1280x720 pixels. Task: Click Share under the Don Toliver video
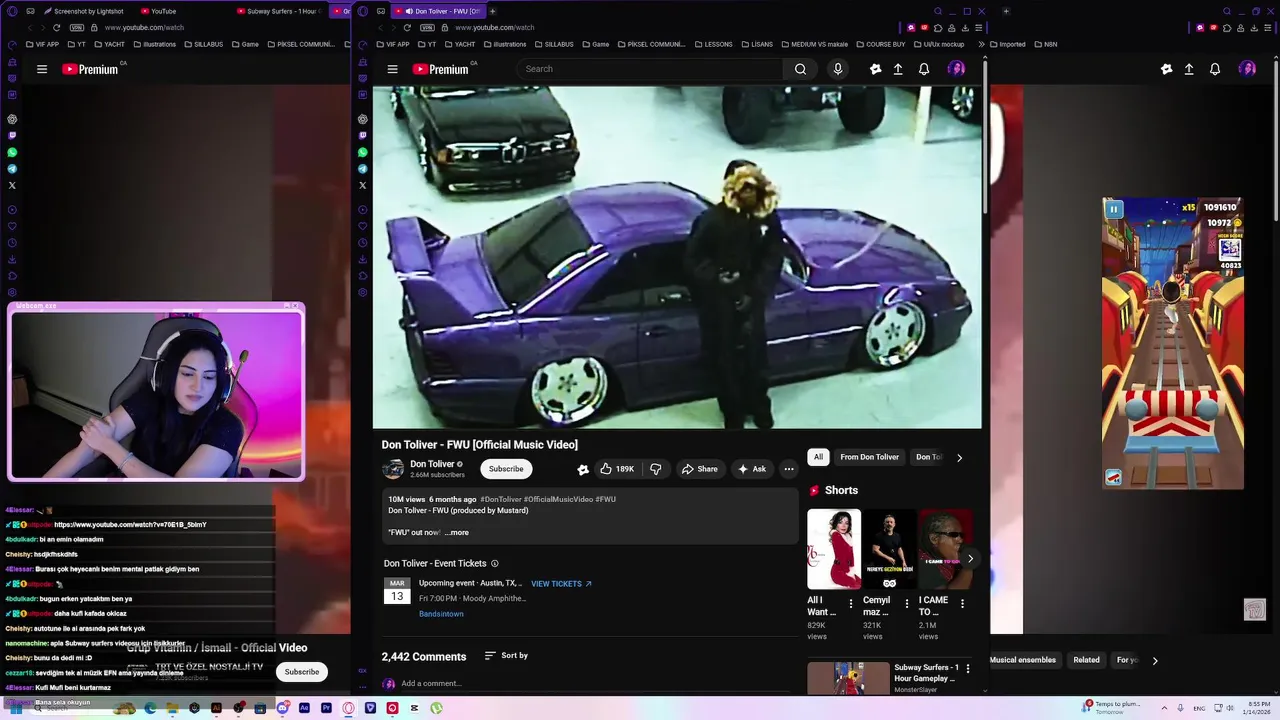(x=699, y=469)
